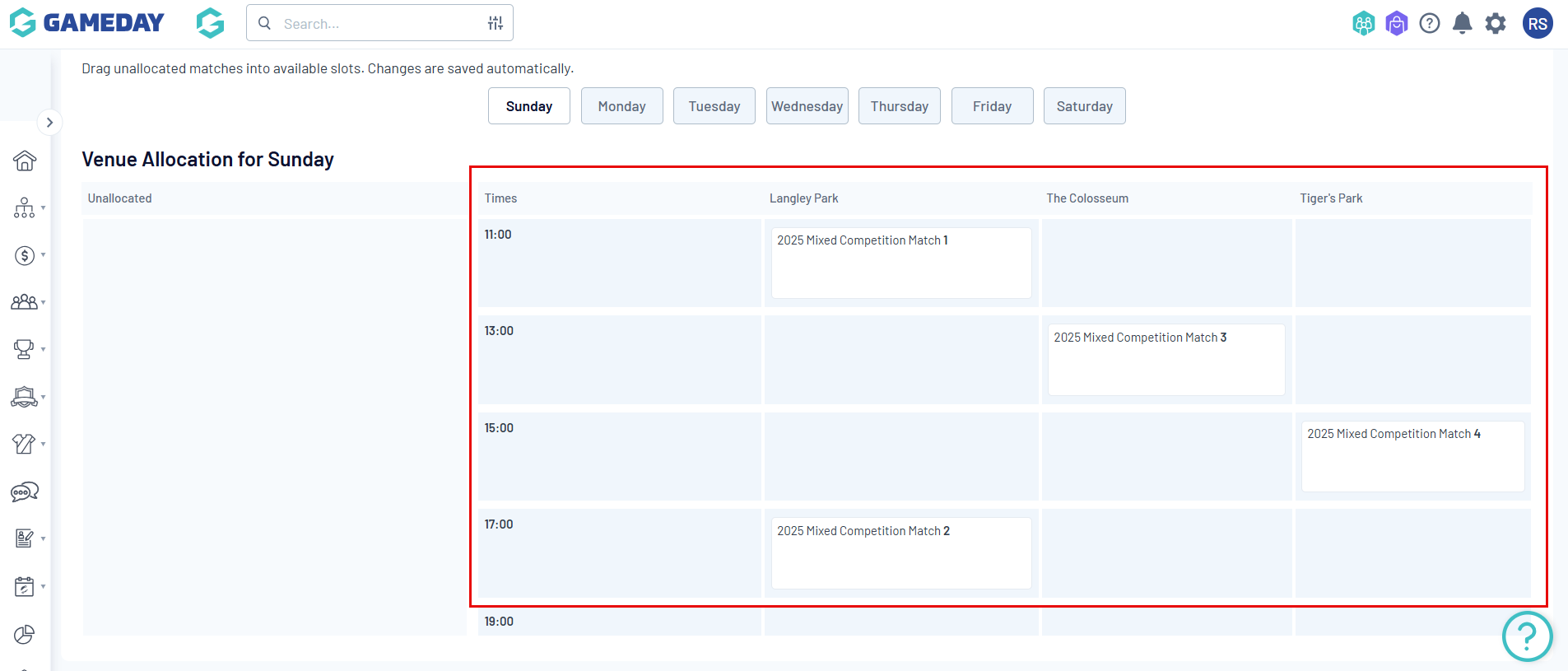The image size is (1568, 671).
Task: Open the shirt icon menu in sidebar
Action: [25, 444]
